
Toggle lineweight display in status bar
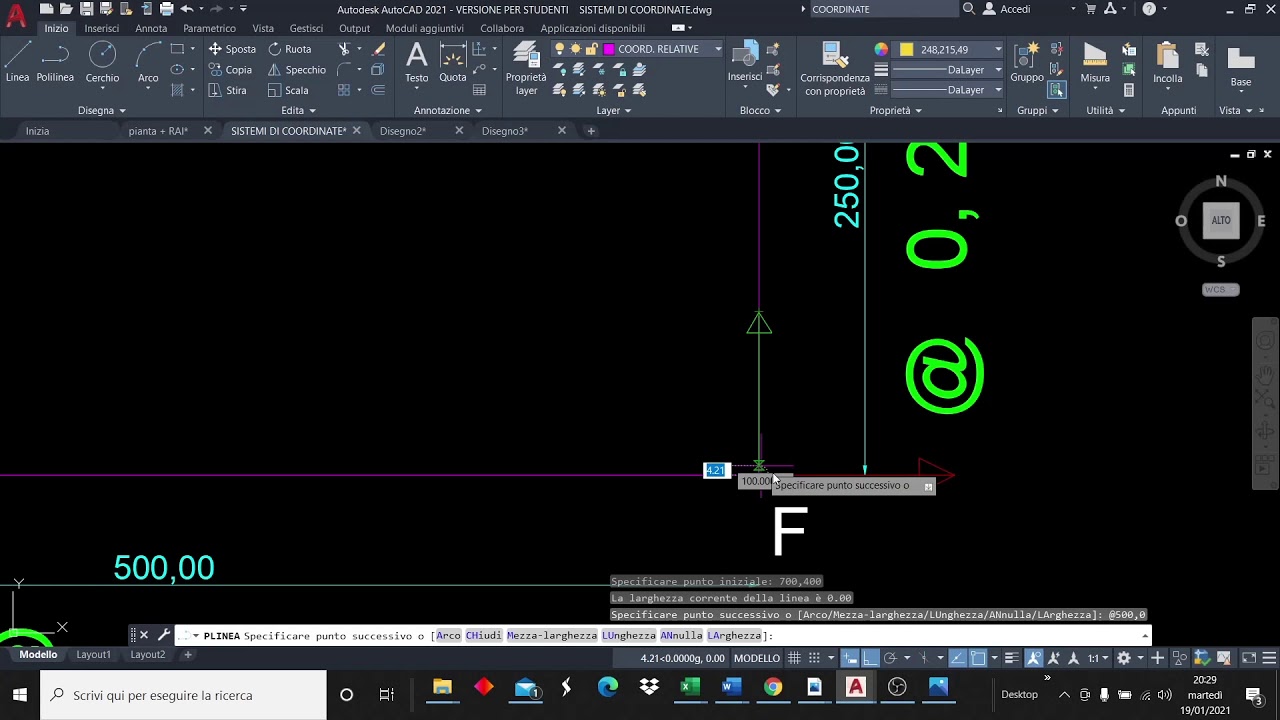1012,658
